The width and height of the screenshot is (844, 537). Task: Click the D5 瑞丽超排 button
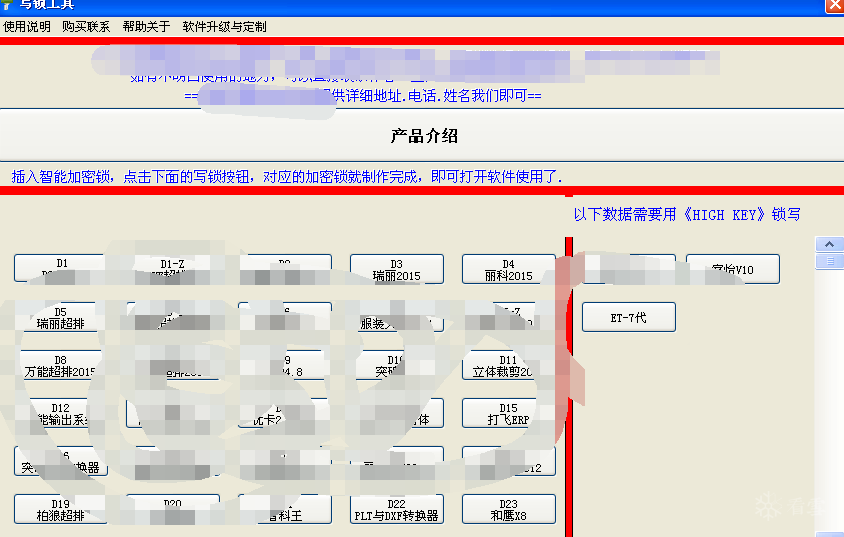tap(60, 317)
